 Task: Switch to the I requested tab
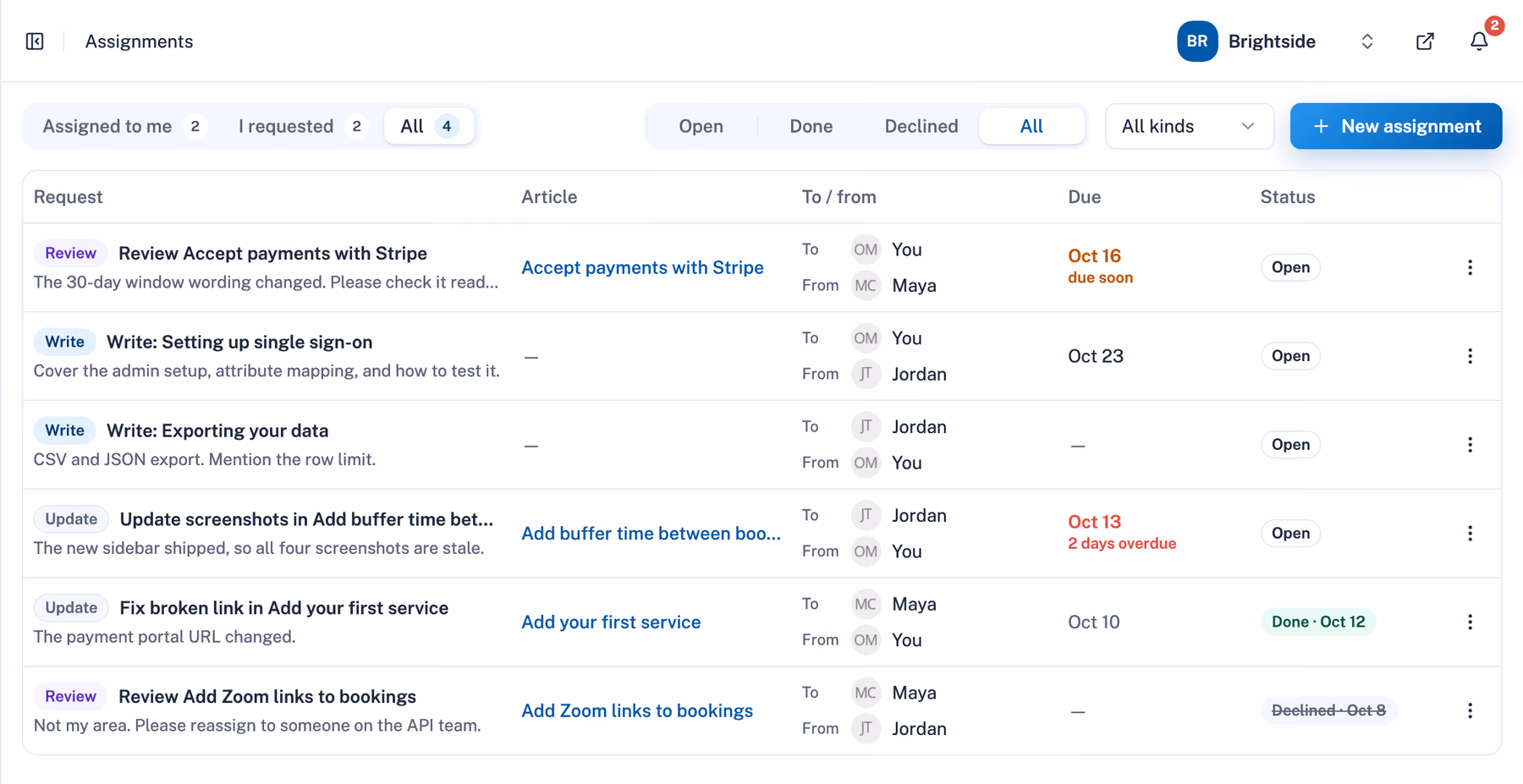(x=301, y=126)
